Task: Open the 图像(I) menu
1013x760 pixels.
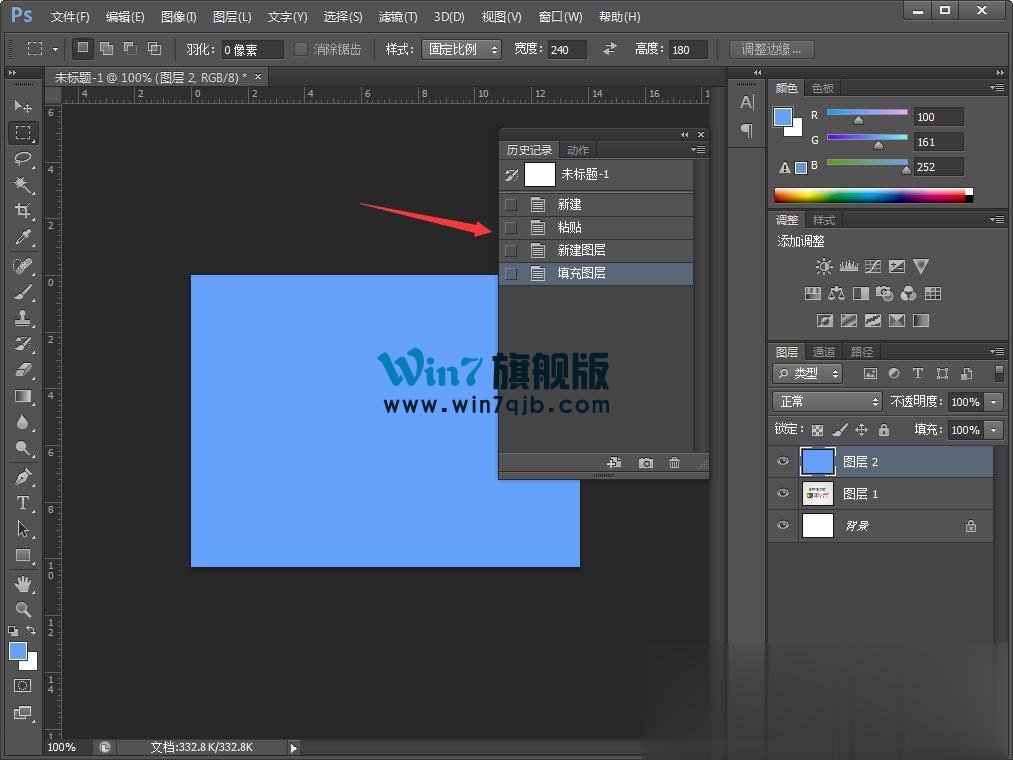Action: pyautogui.click(x=178, y=17)
